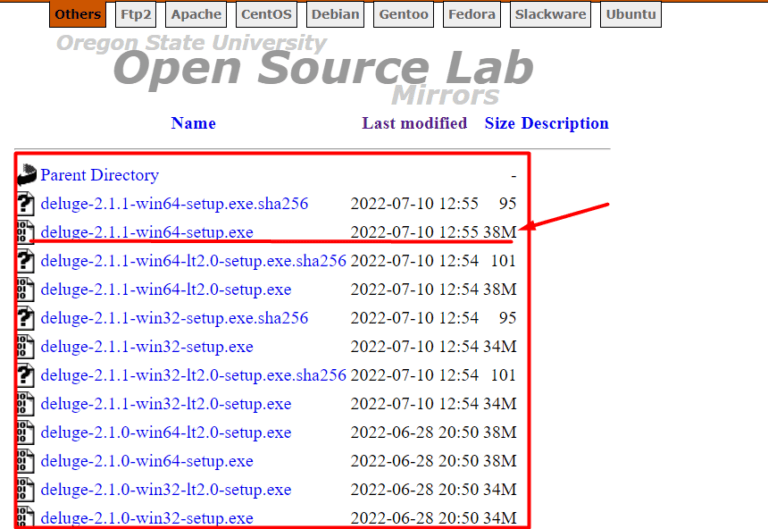Click the binary icon beside deluge-2.1.1-win32-lt2.0-setup.exe
The height and width of the screenshot is (529, 768).
click(x=25, y=404)
